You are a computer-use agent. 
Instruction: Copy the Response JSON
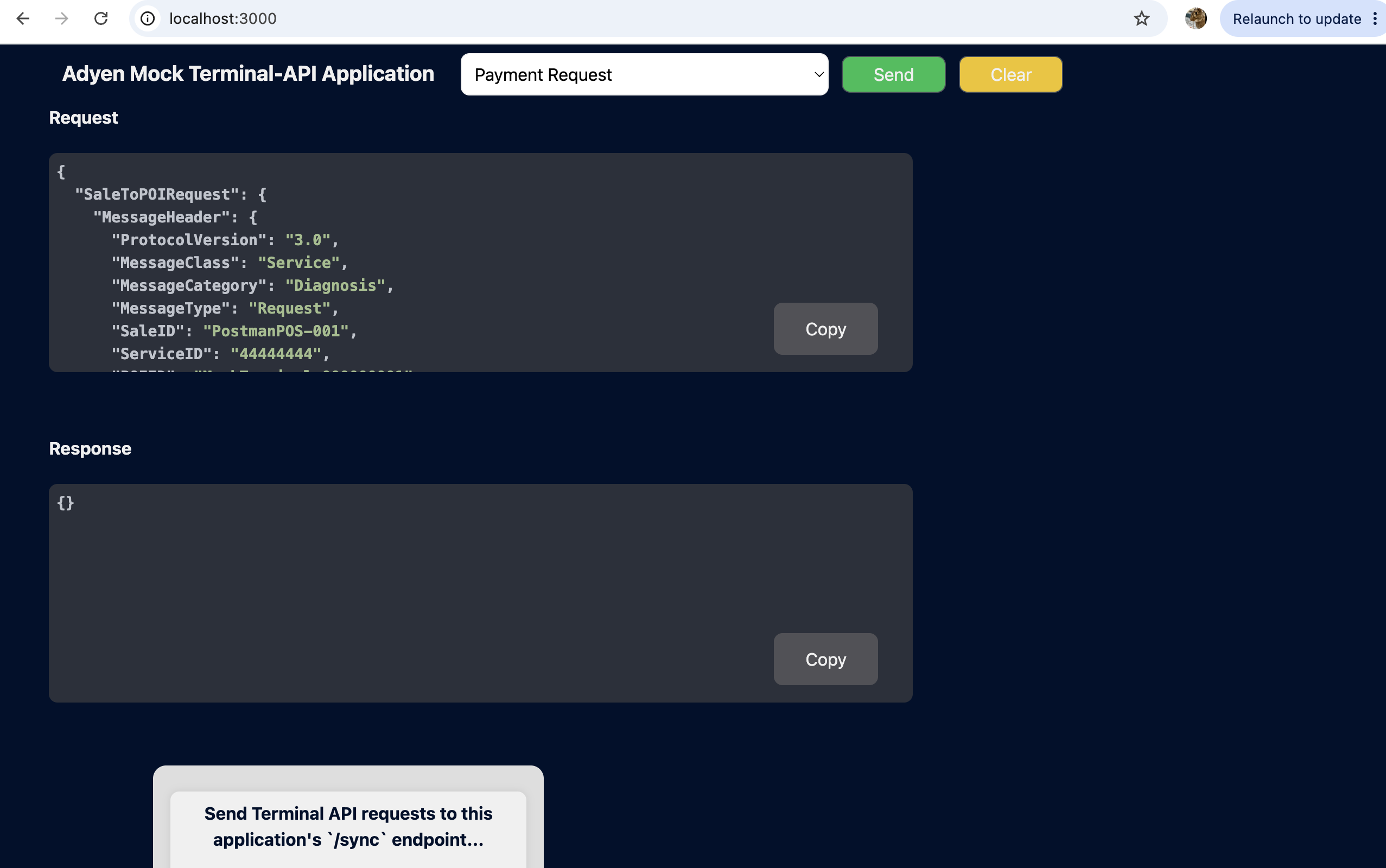click(x=825, y=659)
